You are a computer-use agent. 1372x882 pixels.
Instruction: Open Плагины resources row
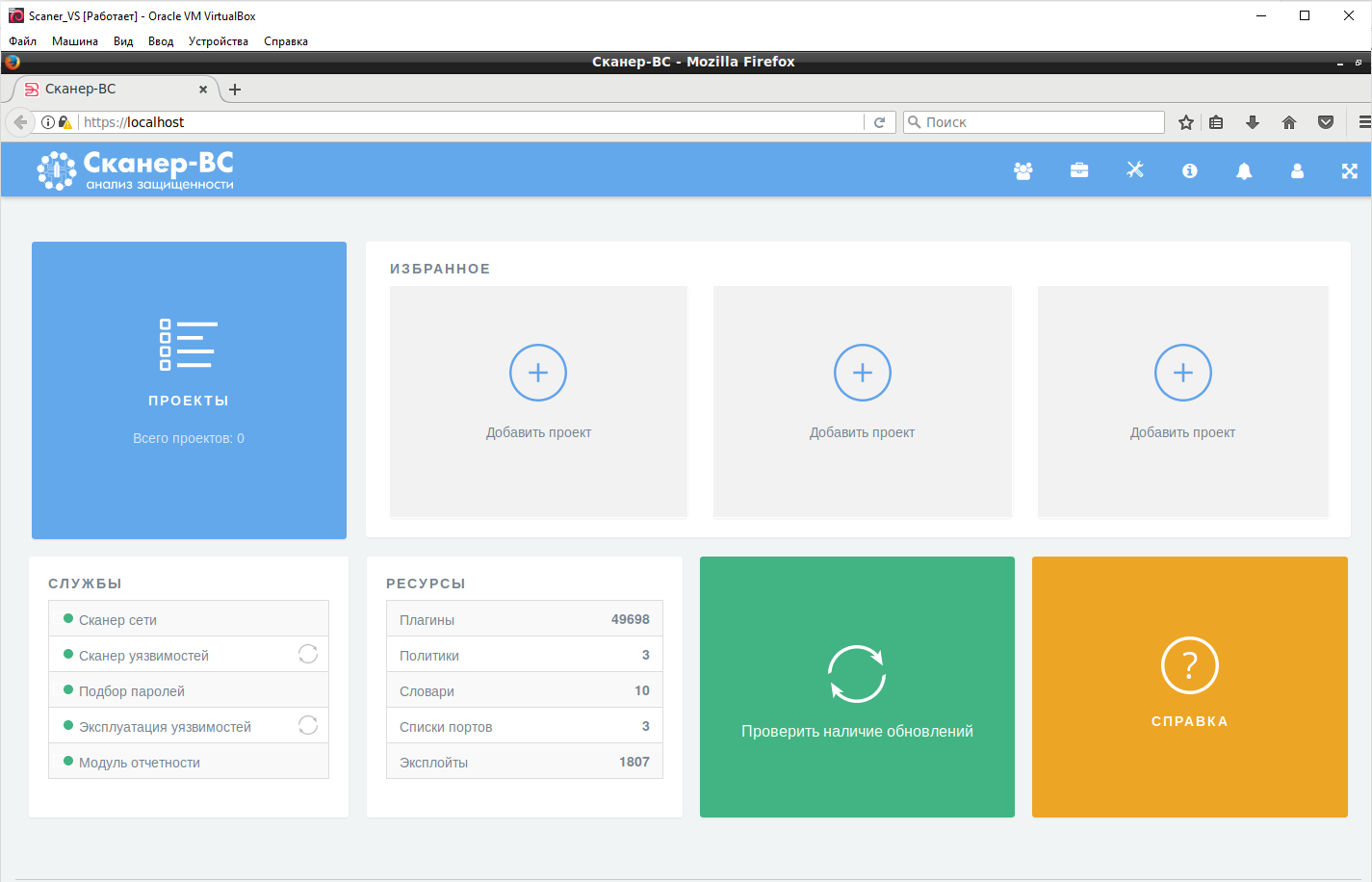pos(525,619)
